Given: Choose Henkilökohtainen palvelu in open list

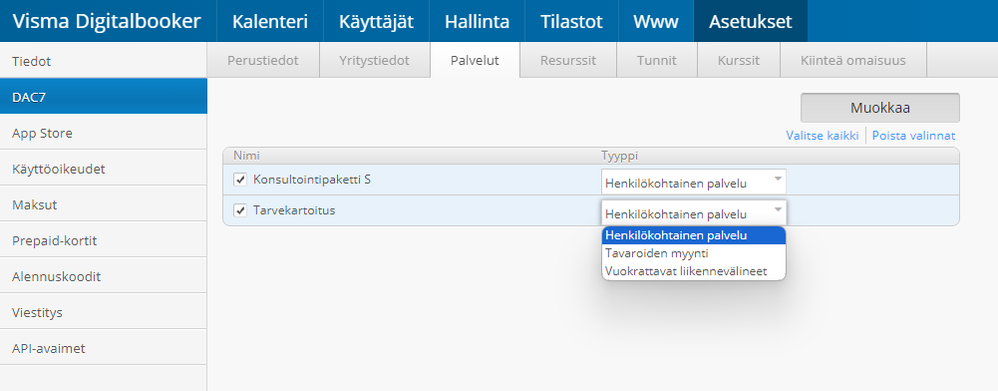Looking at the screenshot, I should (694, 235).
